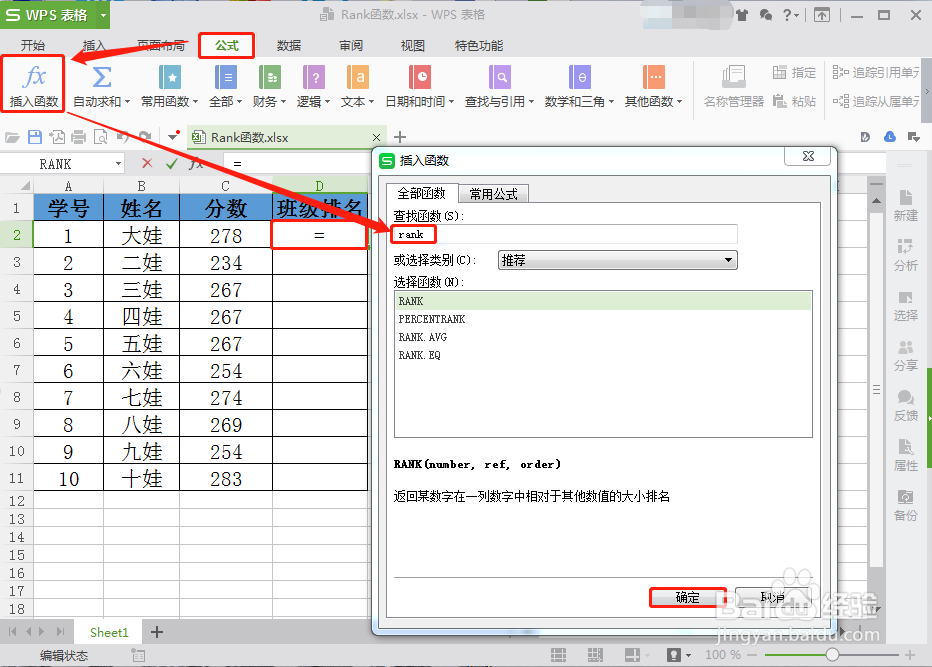Switch to the 特色功能 ribbon tab
The width and height of the screenshot is (932, 667).
pos(478,46)
